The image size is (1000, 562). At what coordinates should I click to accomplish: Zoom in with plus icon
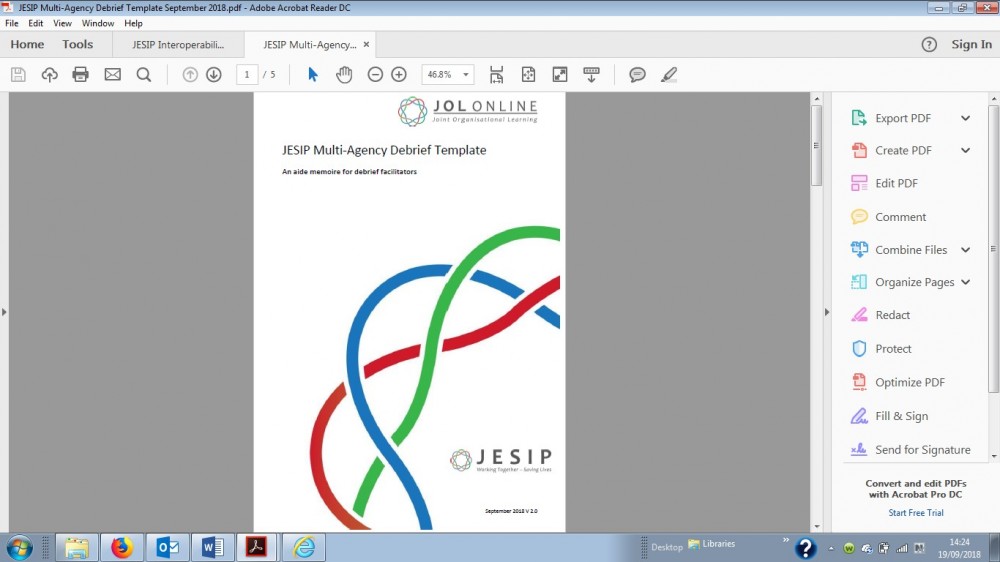coord(399,75)
